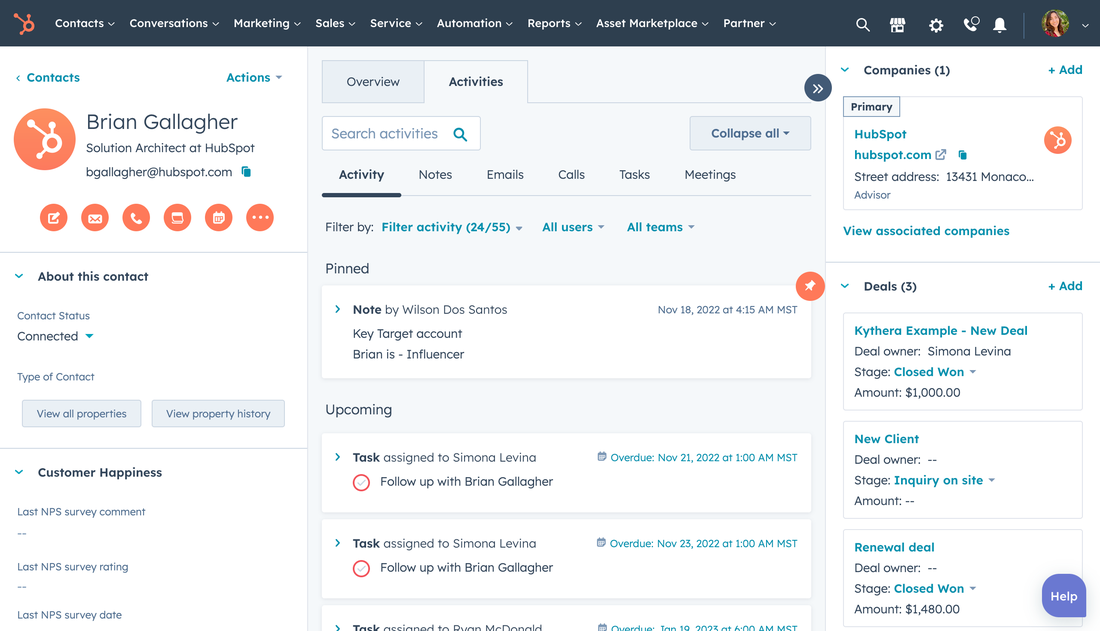Create a task with the orange task icon
Viewport: 1100px width, 631px height.
[x=177, y=218]
